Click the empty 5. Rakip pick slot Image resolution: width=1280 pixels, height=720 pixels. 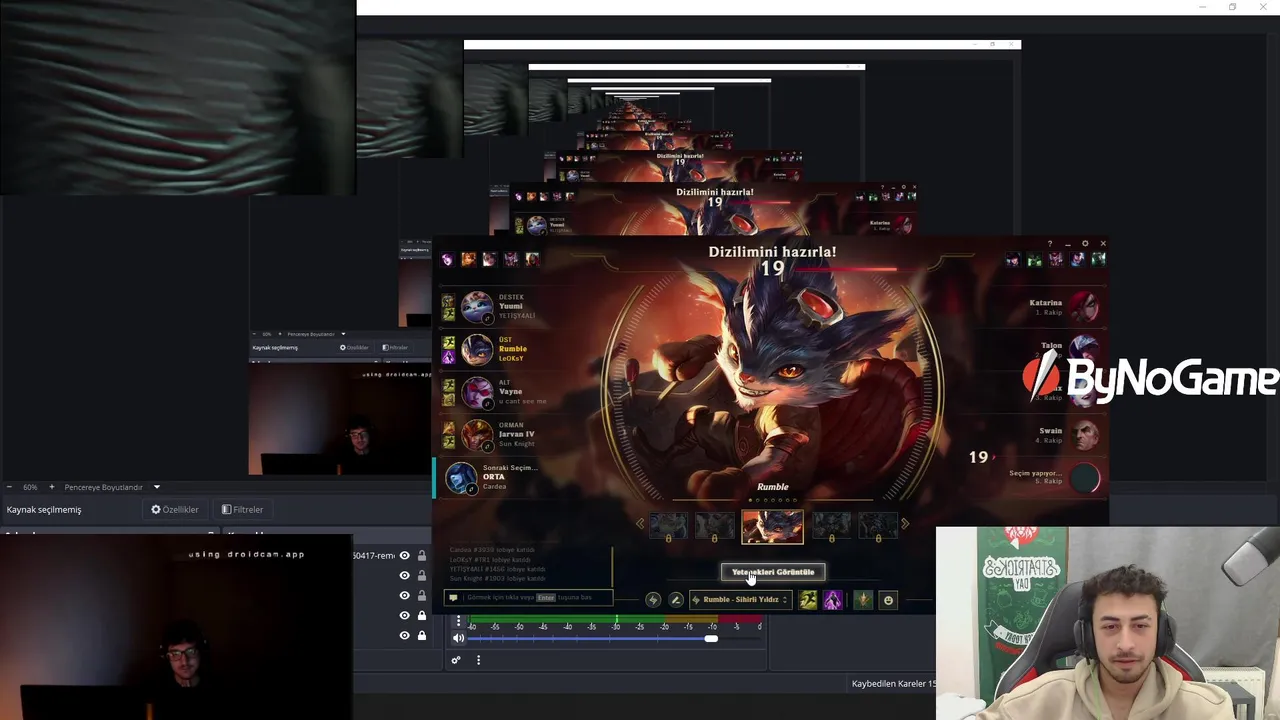(x=1085, y=478)
